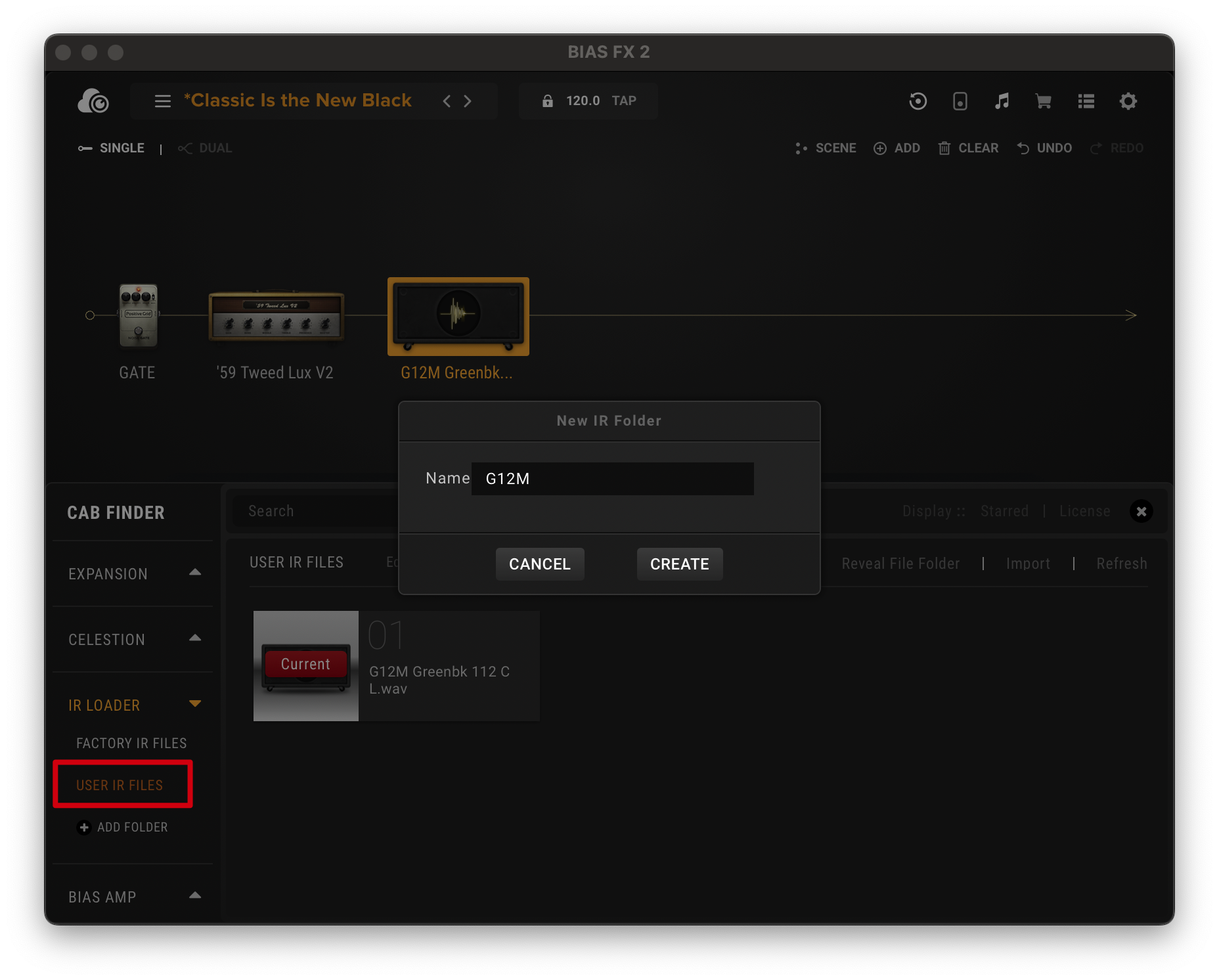Select the GATE pedal

click(138, 315)
